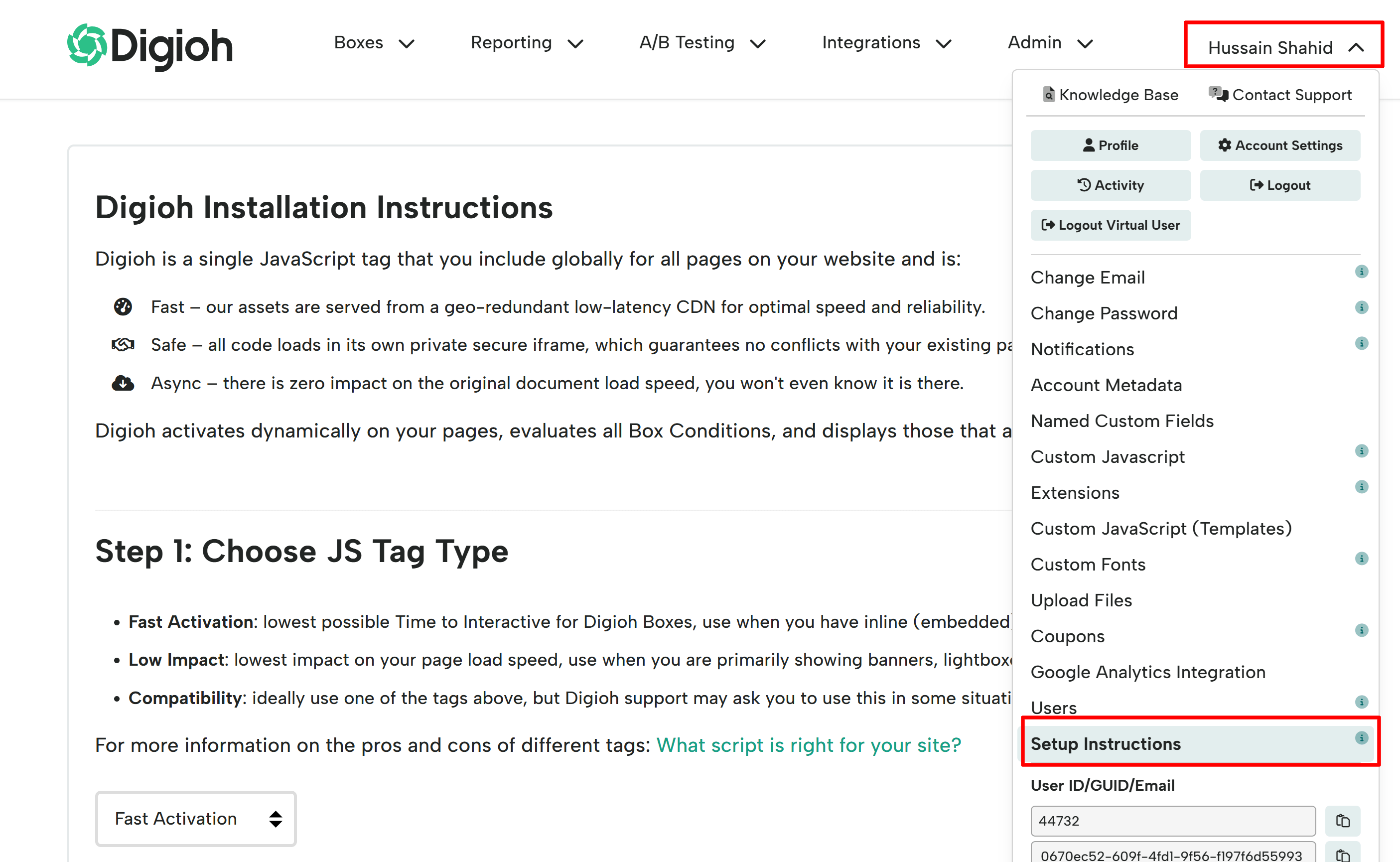Open Extensions menu entry
The height and width of the screenshot is (862, 1400).
[1075, 493]
